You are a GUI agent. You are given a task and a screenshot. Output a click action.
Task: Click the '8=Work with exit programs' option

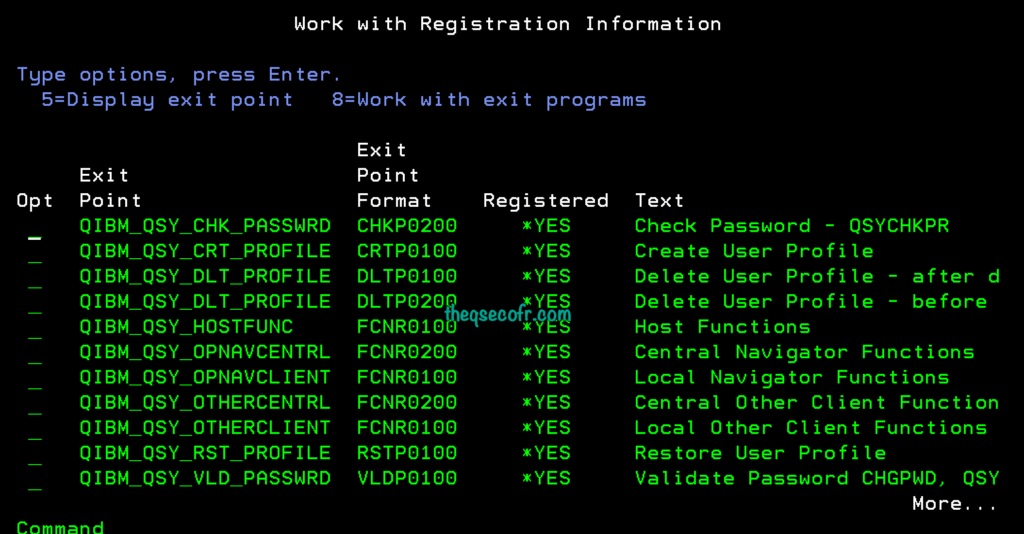click(489, 100)
